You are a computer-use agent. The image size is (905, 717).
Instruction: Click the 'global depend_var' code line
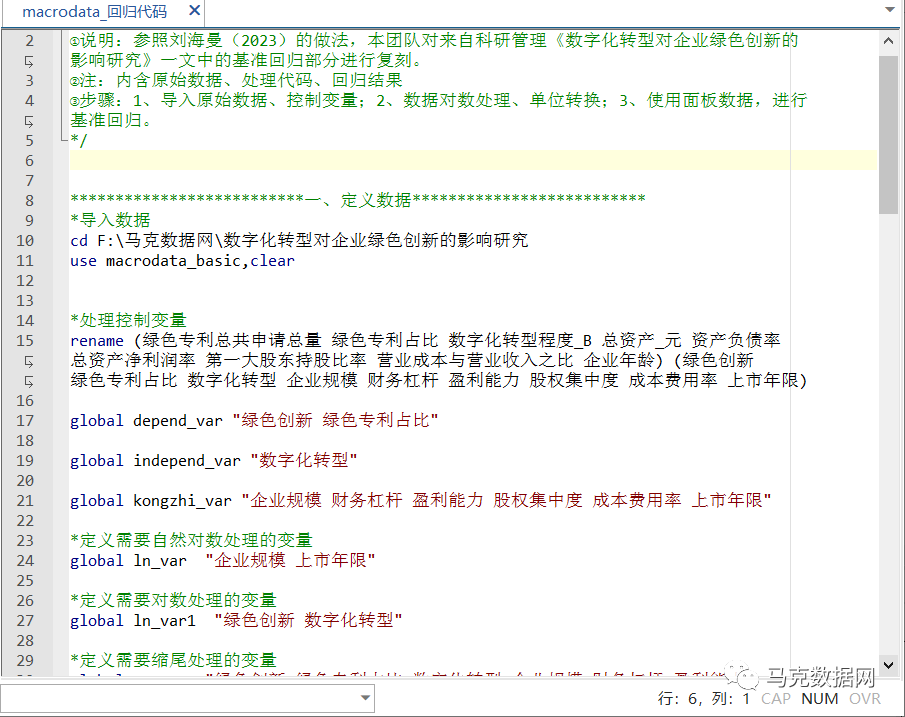tap(254, 421)
